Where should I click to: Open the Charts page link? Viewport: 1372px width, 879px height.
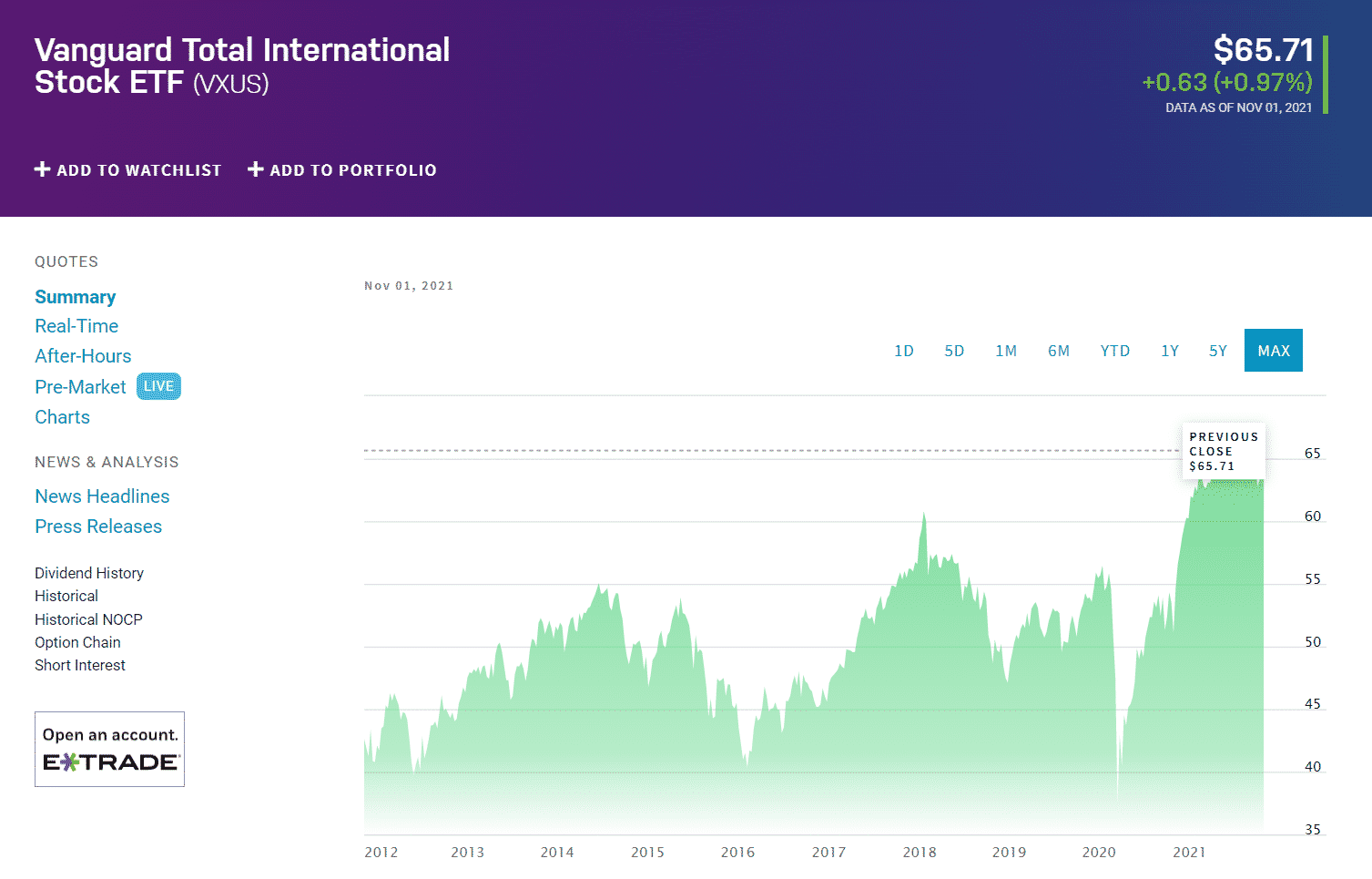[x=62, y=417]
